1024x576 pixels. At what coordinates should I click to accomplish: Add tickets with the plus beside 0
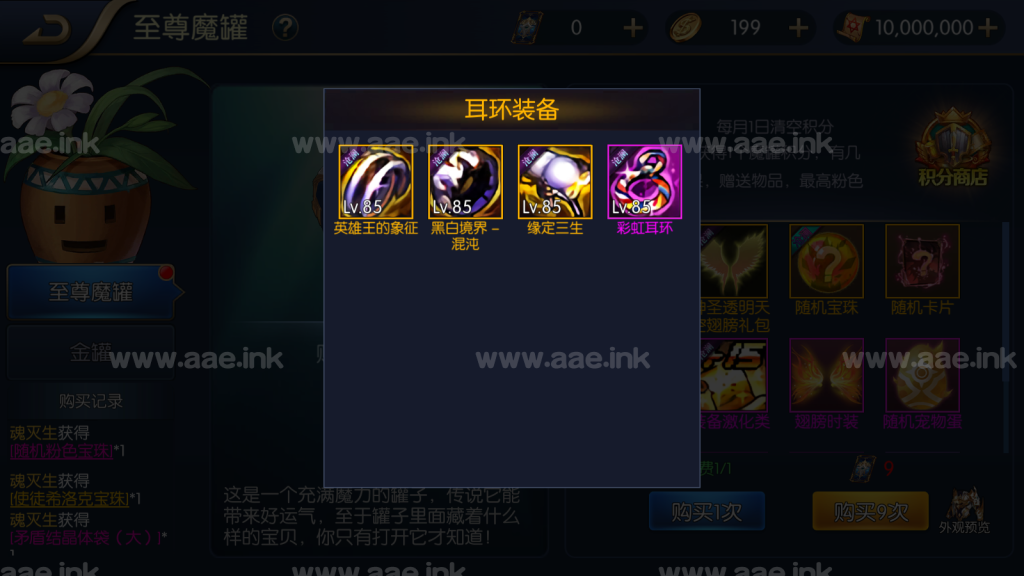(632, 28)
